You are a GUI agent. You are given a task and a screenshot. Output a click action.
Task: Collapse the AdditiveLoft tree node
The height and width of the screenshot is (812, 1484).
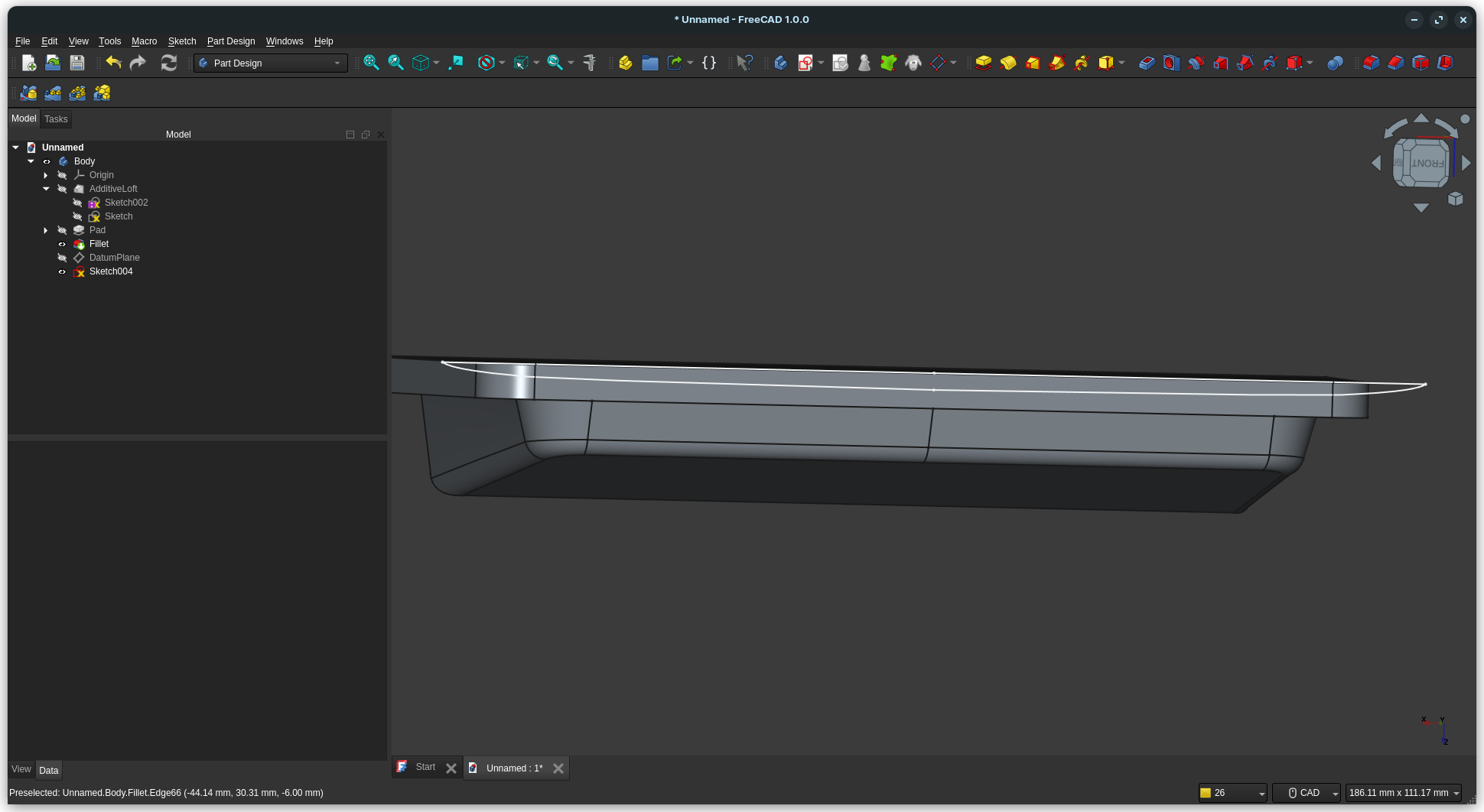(46, 189)
